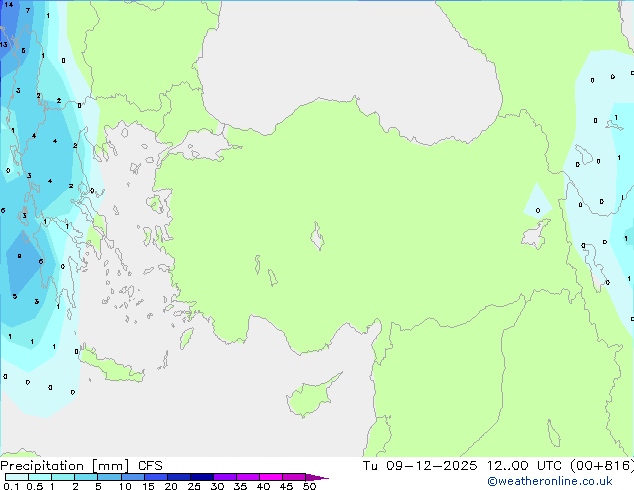
Task: Click the legend scale label '25'
Action: click(194, 486)
